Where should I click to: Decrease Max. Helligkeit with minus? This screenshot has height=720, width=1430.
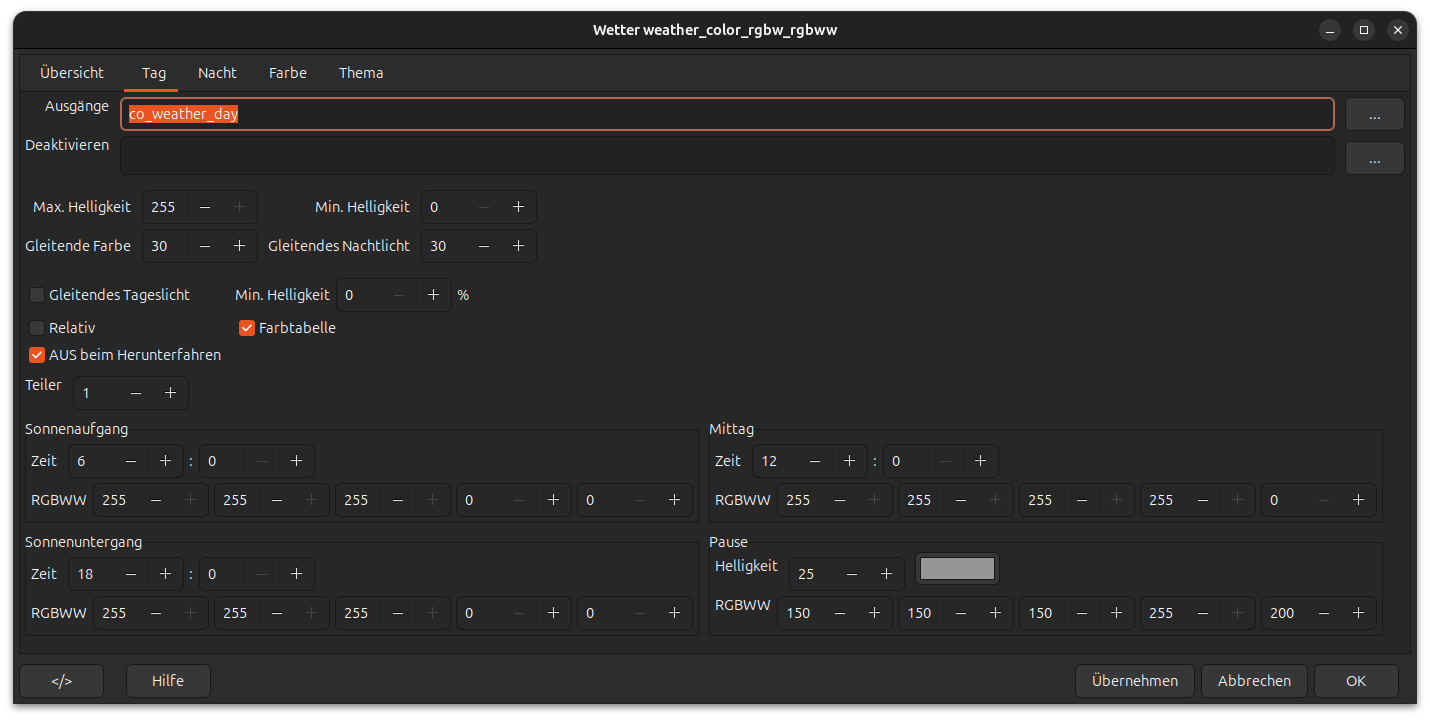click(x=205, y=207)
